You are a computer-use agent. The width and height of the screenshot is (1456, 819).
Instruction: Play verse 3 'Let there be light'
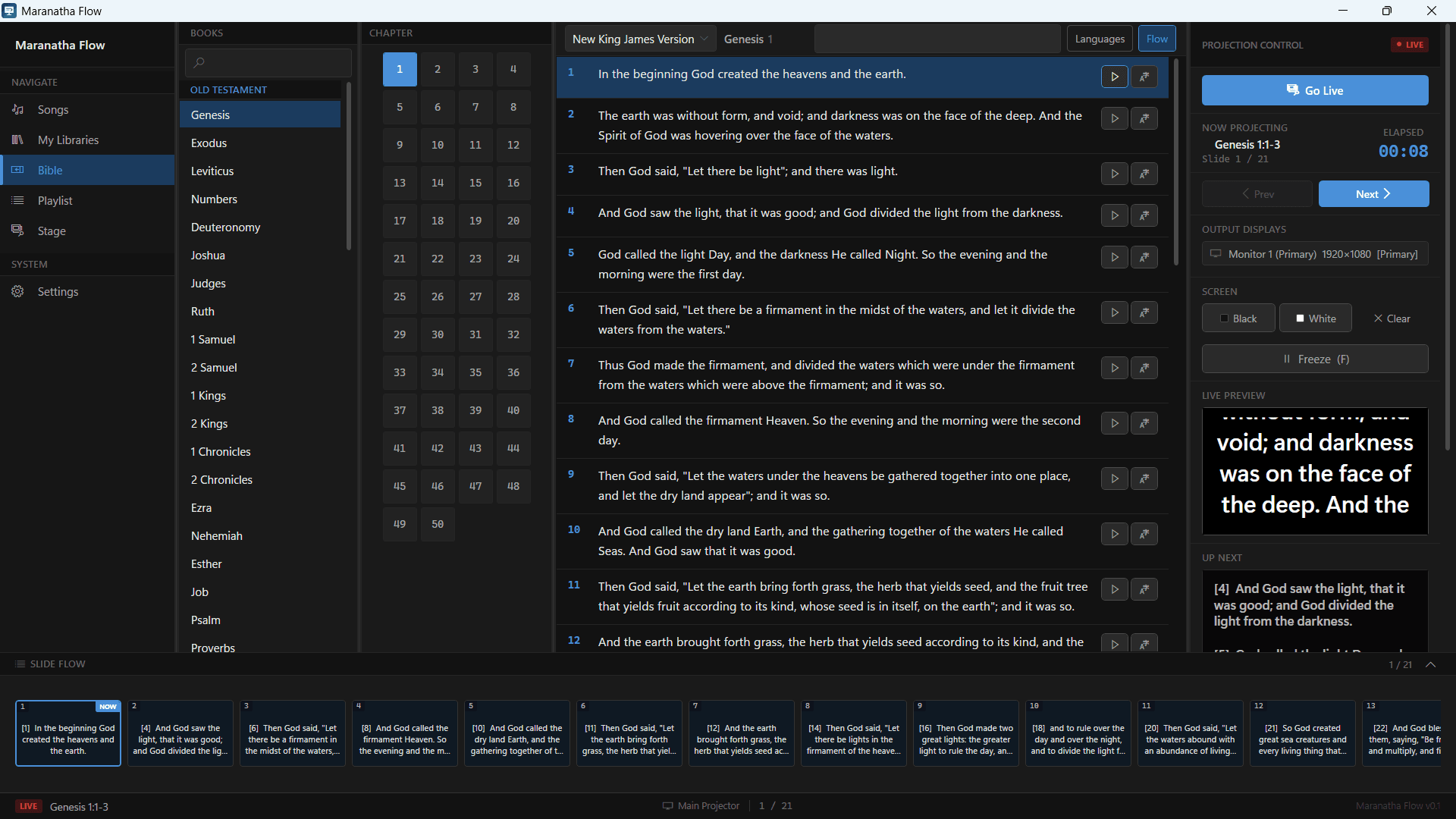pyautogui.click(x=1114, y=174)
